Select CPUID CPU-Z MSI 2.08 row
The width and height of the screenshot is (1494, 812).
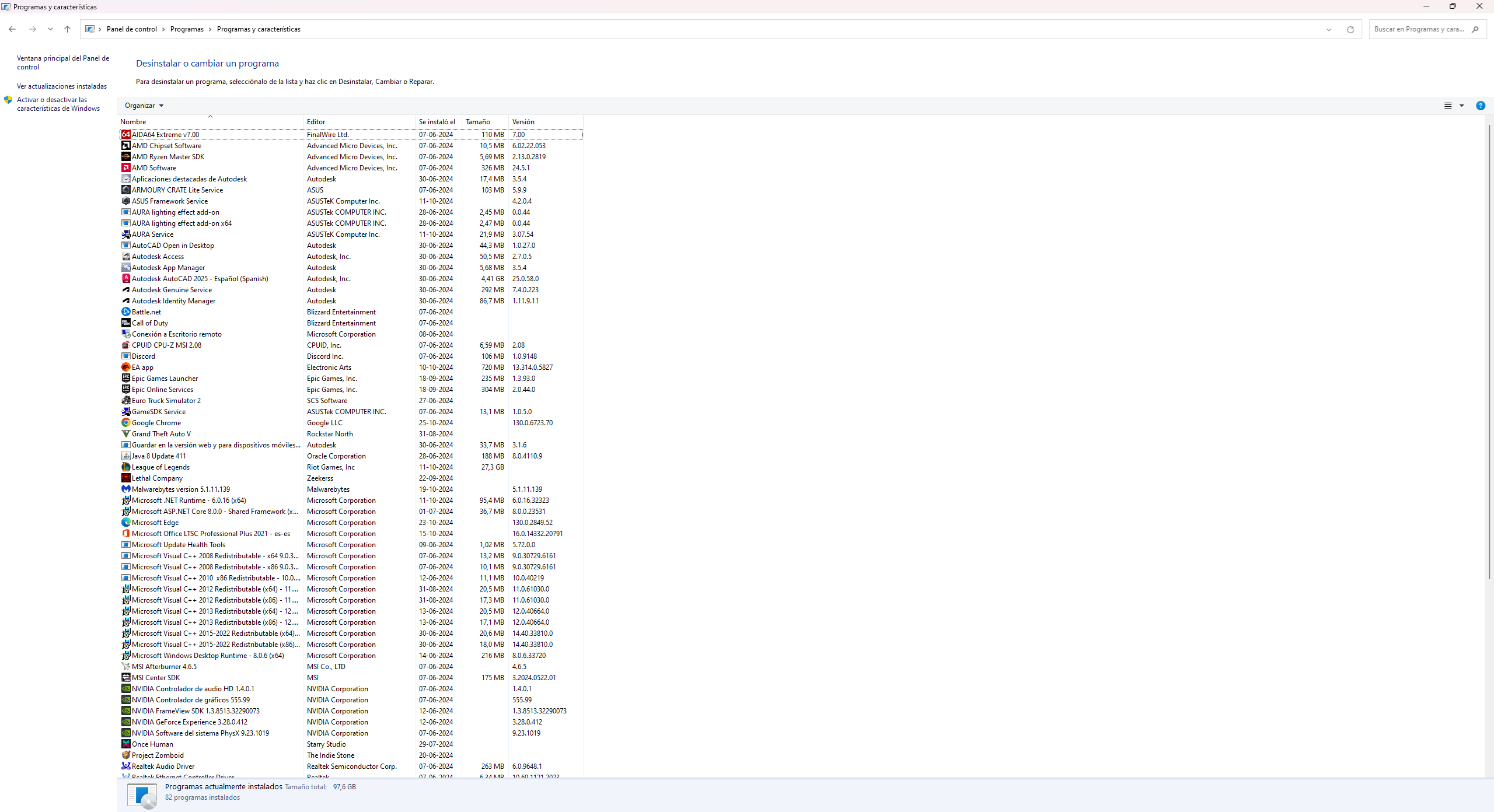[x=350, y=345]
